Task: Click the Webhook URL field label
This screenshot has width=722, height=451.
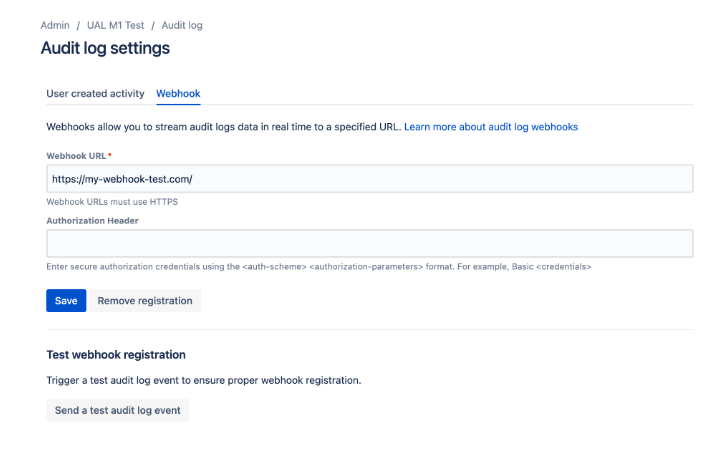Action: 76,156
